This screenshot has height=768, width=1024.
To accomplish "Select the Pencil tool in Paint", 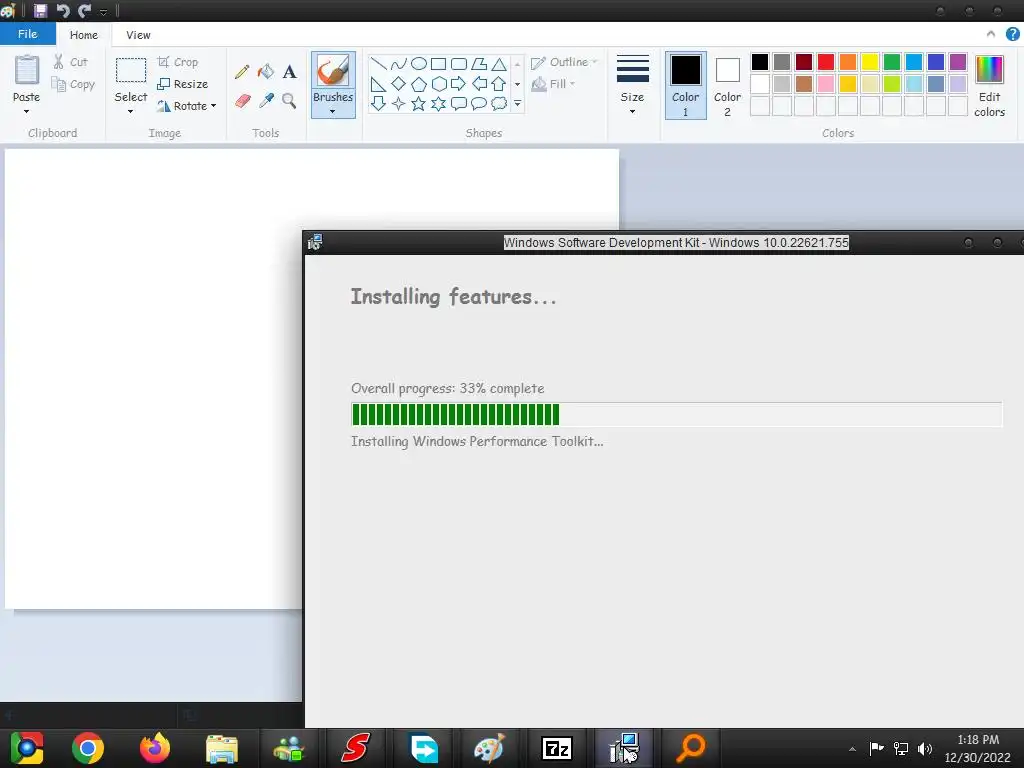I will [242, 72].
